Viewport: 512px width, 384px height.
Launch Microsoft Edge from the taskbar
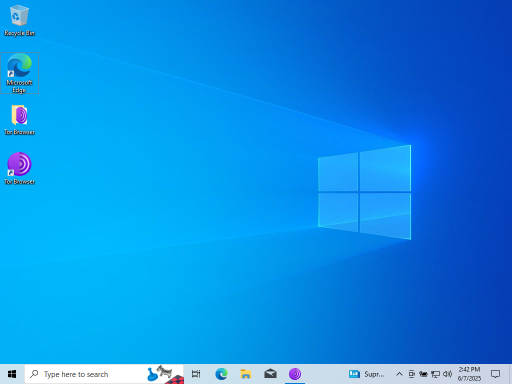(221, 374)
